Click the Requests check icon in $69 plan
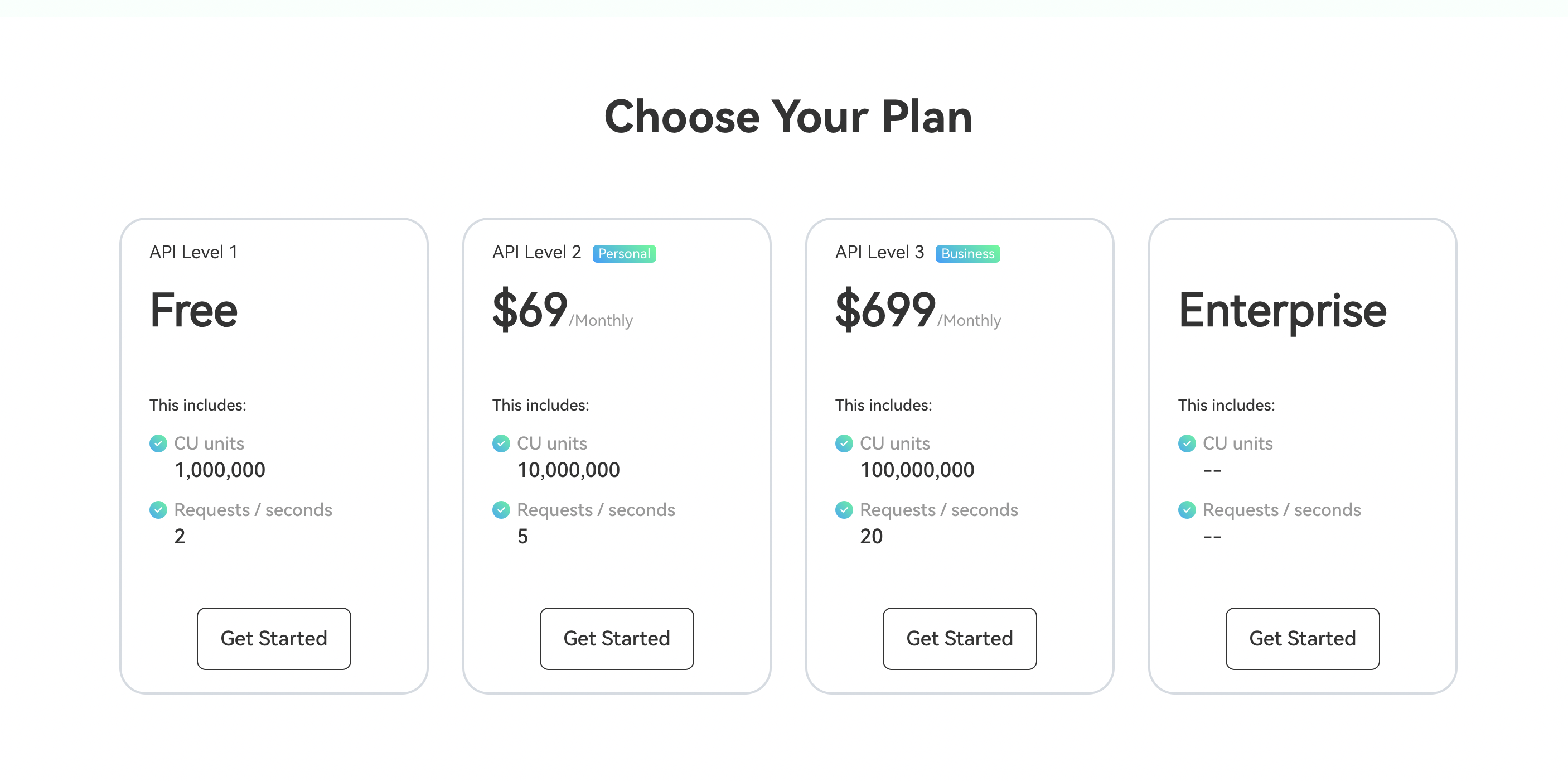Image resolution: width=1568 pixels, height=781 pixels. (501, 509)
